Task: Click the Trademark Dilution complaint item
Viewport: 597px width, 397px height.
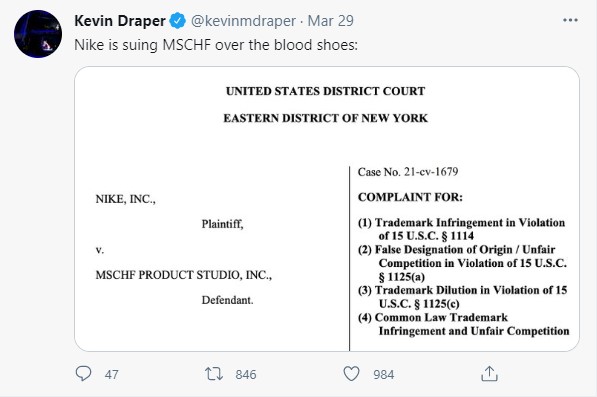Action: [463, 297]
